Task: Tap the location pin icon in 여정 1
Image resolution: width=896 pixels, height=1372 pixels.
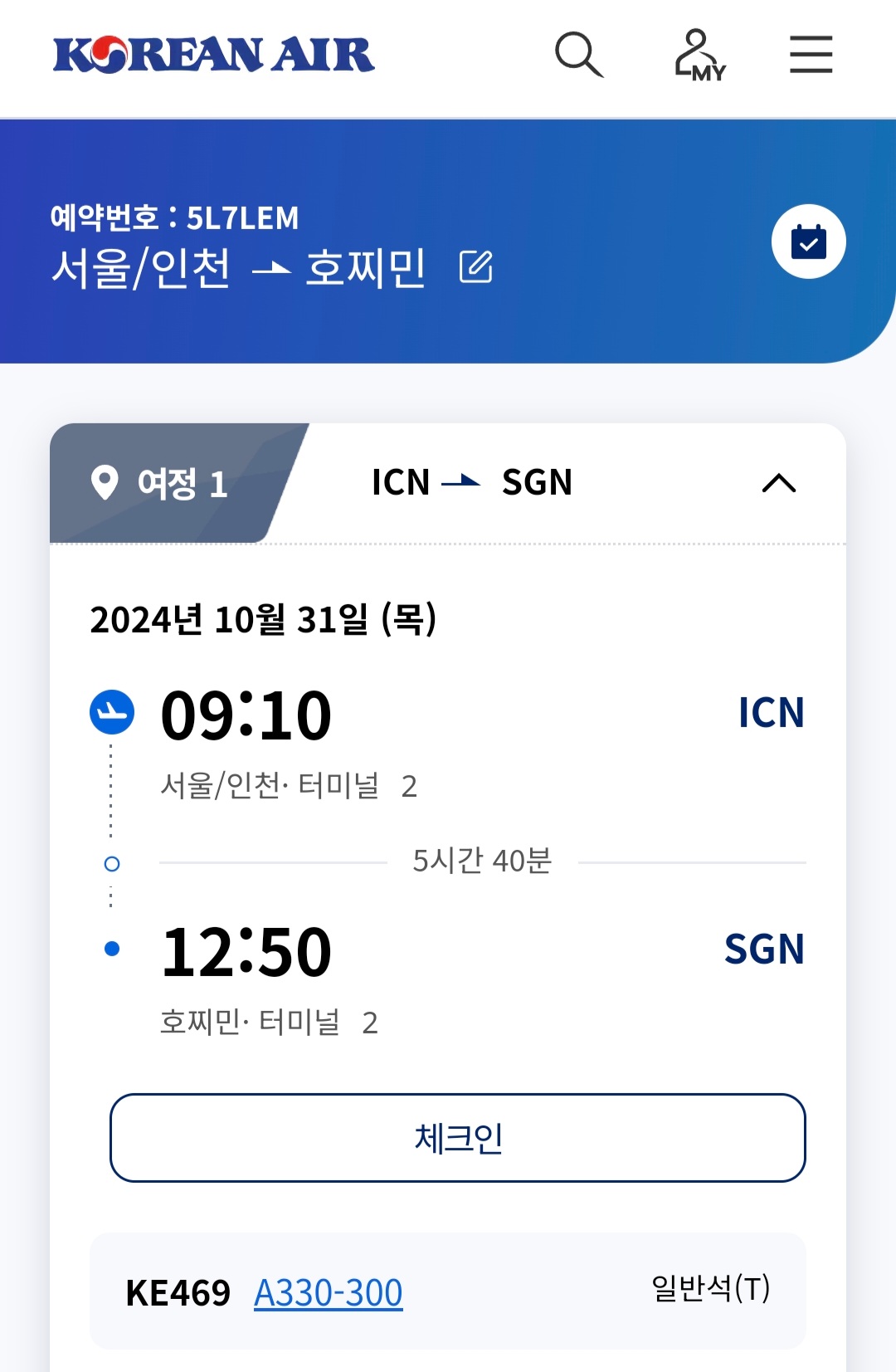Action: pyautogui.click(x=105, y=482)
